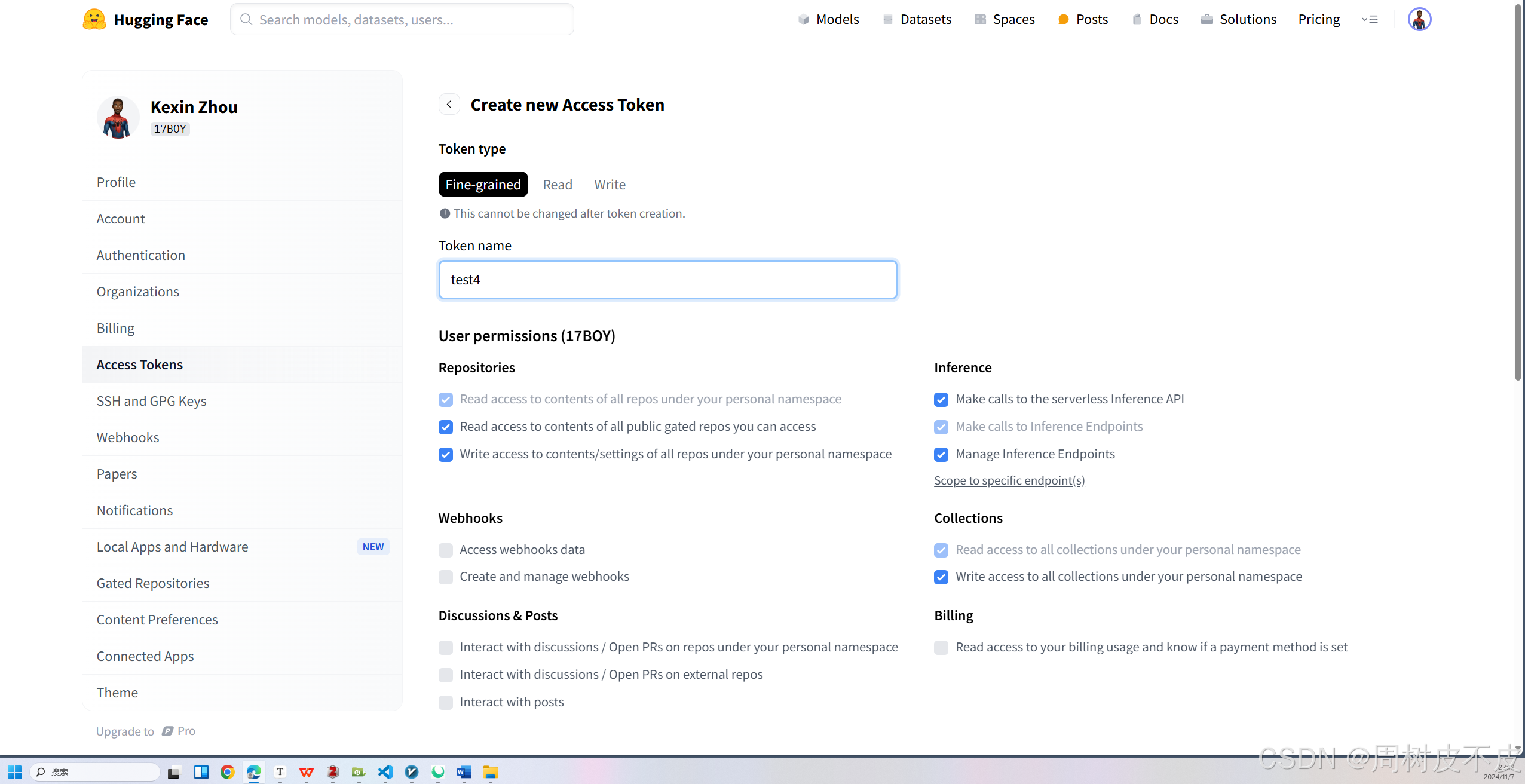Viewport: 1525px width, 784px height.
Task: Click Scope to specific endpoint(s) link
Action: [x=1009, y=480]
